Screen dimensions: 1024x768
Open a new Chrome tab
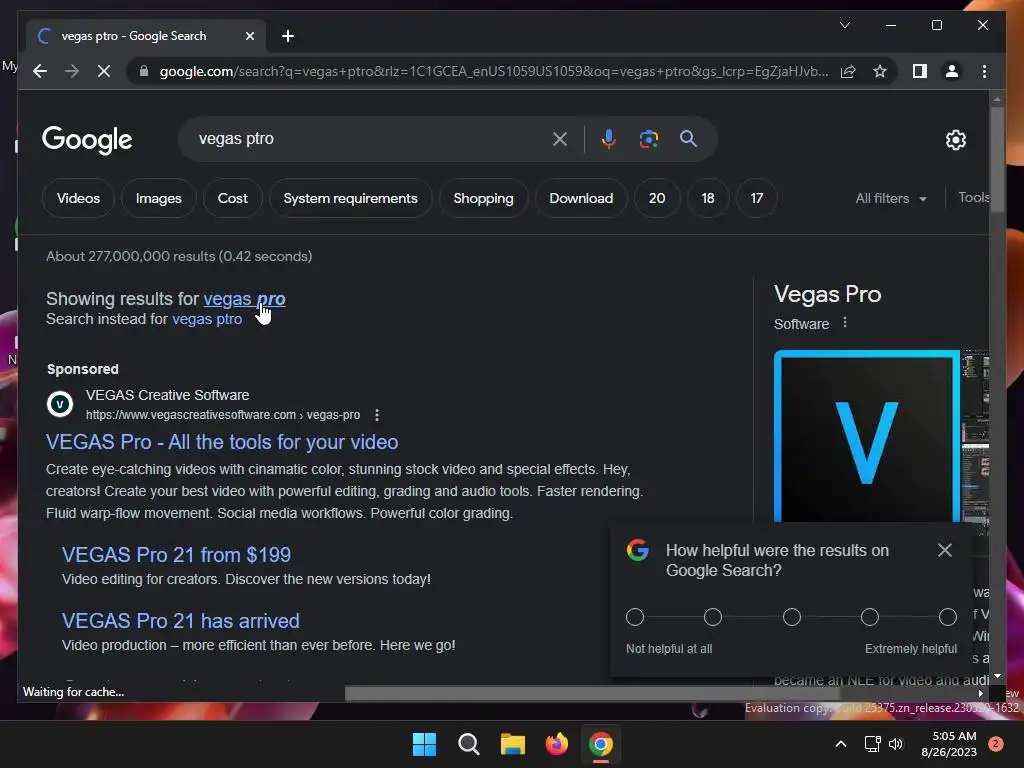pos(288,36)
